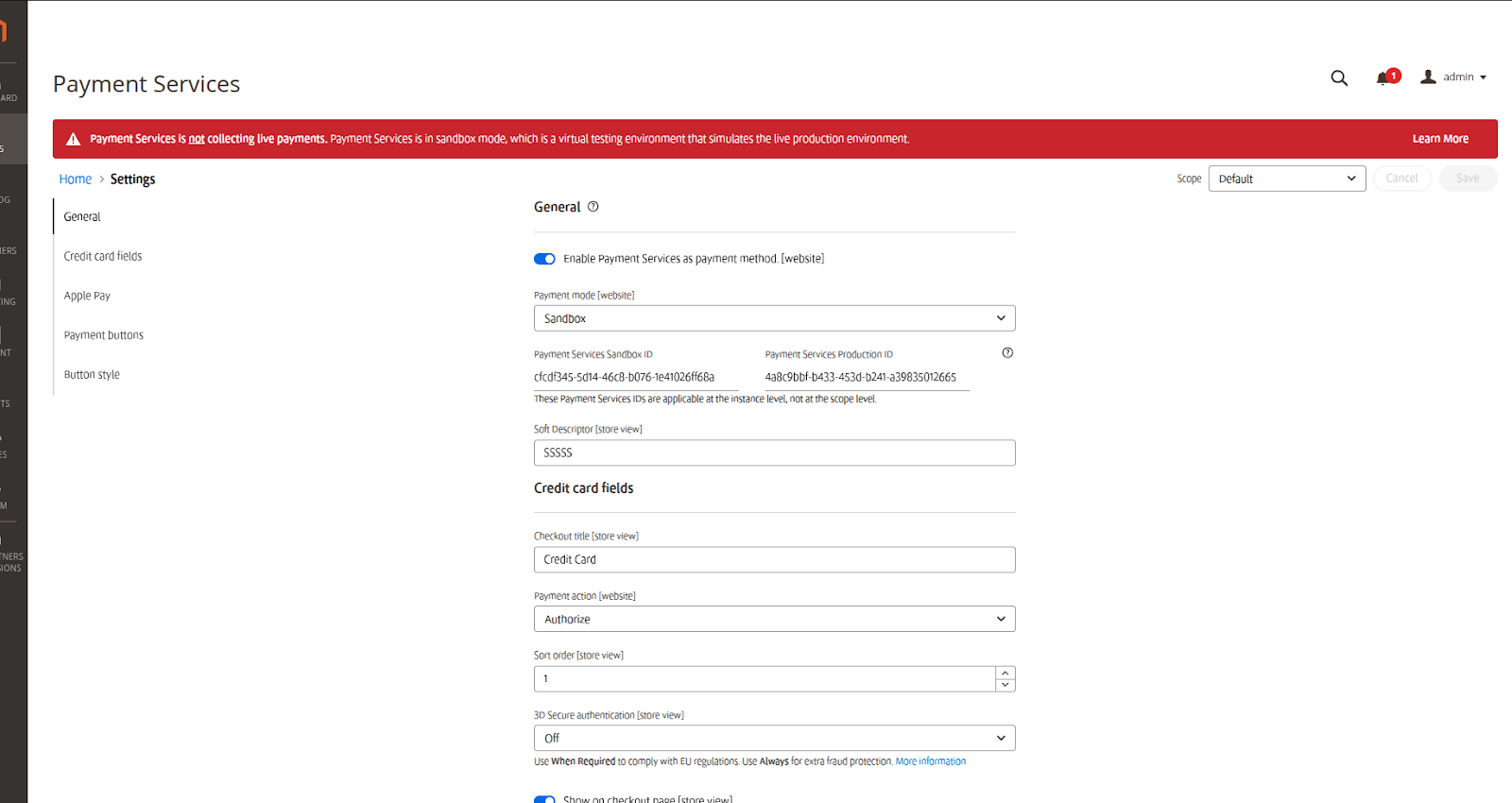Click the admin user account icon
The image size is (1512, 803).
[x=1428, y=77]
